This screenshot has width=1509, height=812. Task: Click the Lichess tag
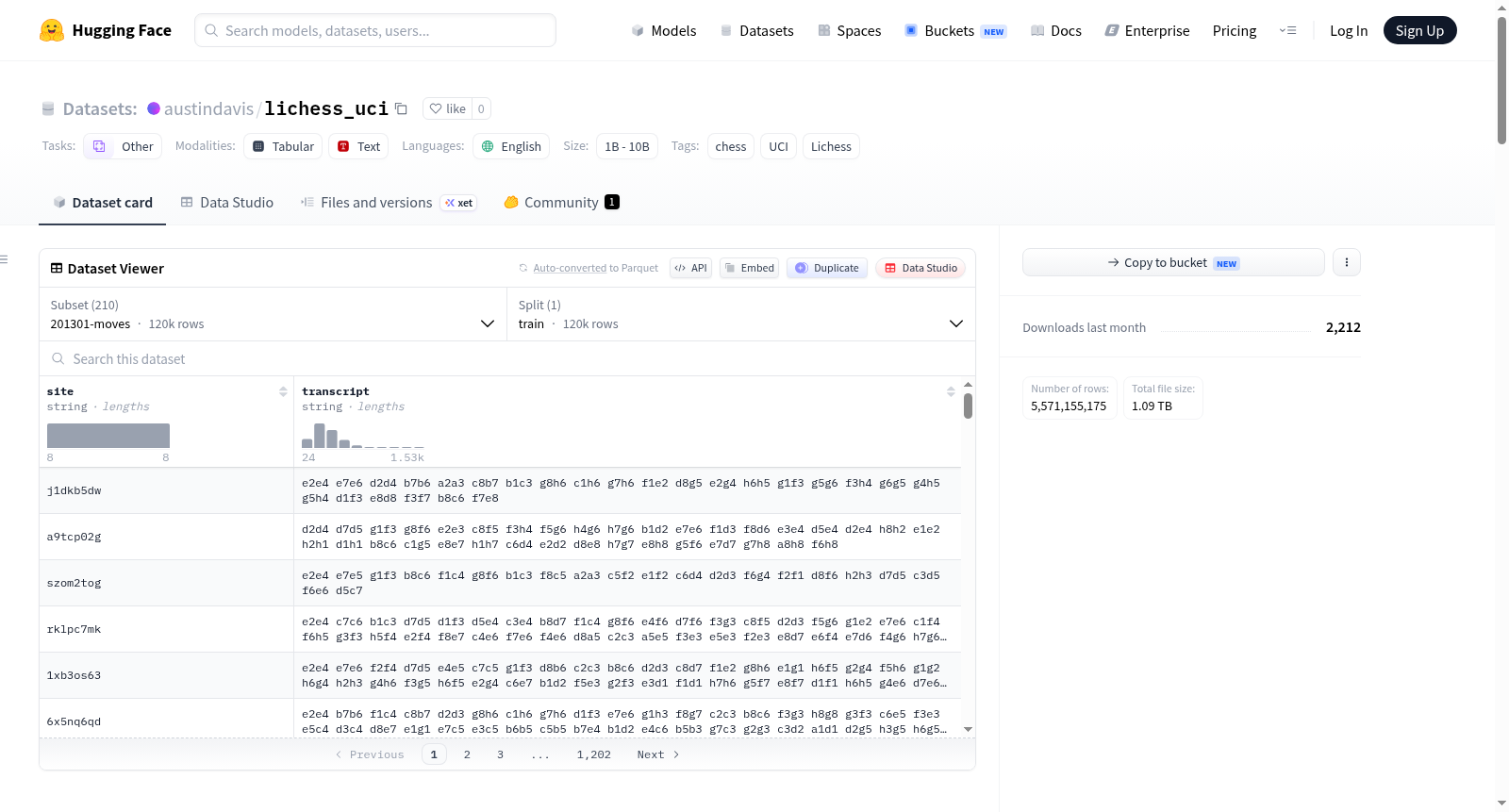831,146
